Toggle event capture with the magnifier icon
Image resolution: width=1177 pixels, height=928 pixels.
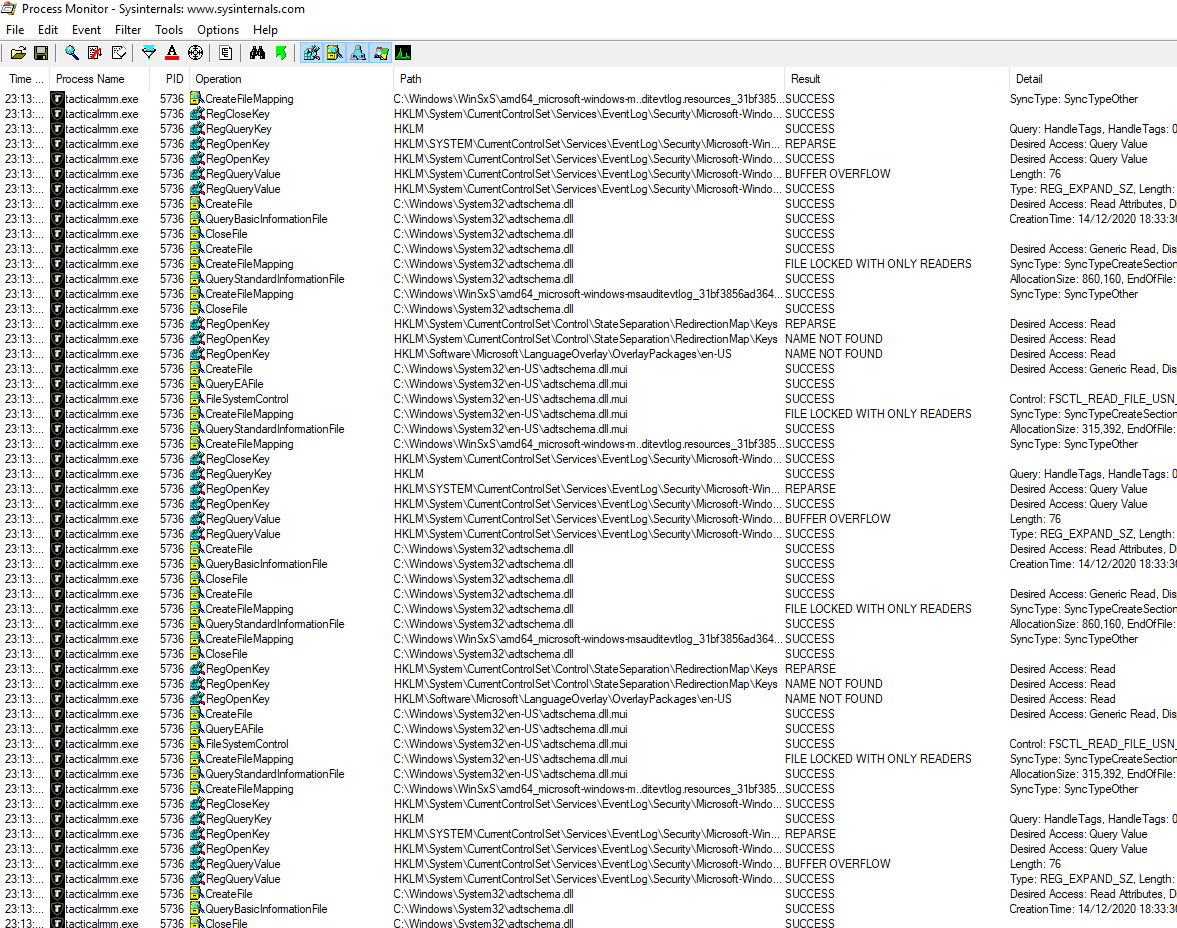tap(71, 53)
